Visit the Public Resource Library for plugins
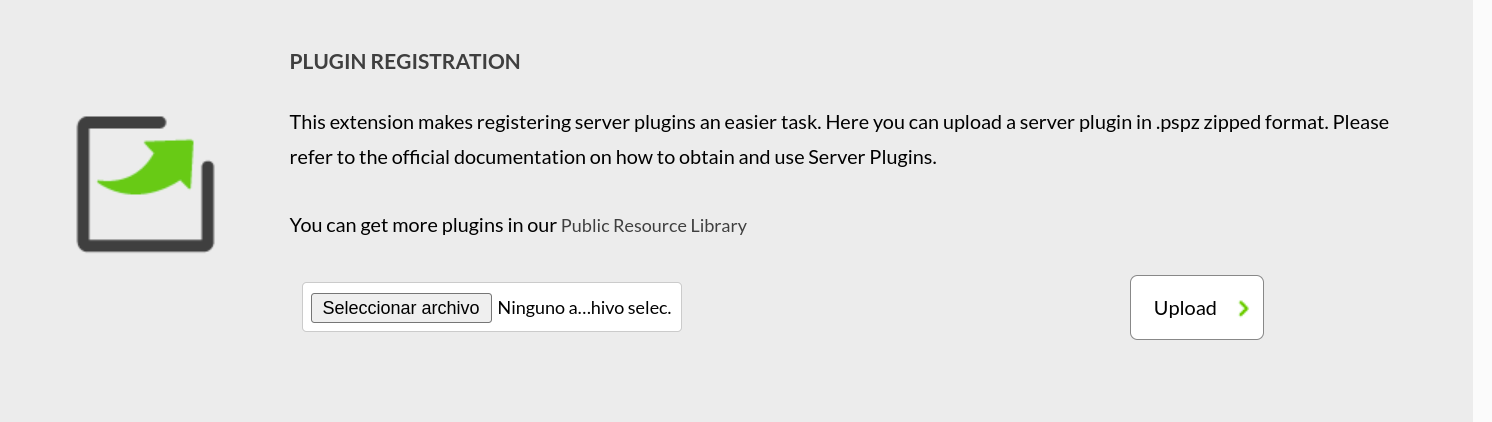Image resolution: width=1492 pixels, height=422 pixels. (x=654, y=225)
